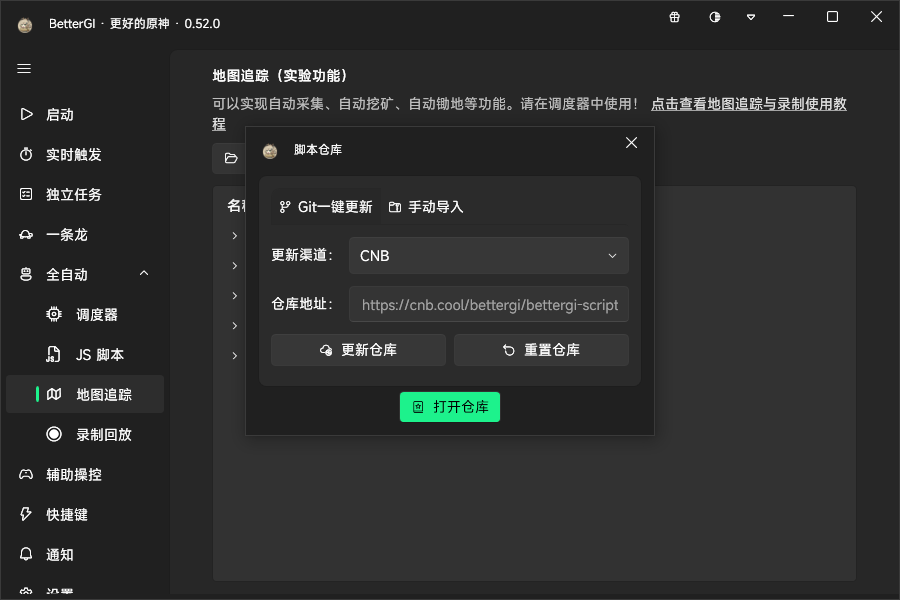
Task: Click the 更新仓库 button
Action: [357, 350]
